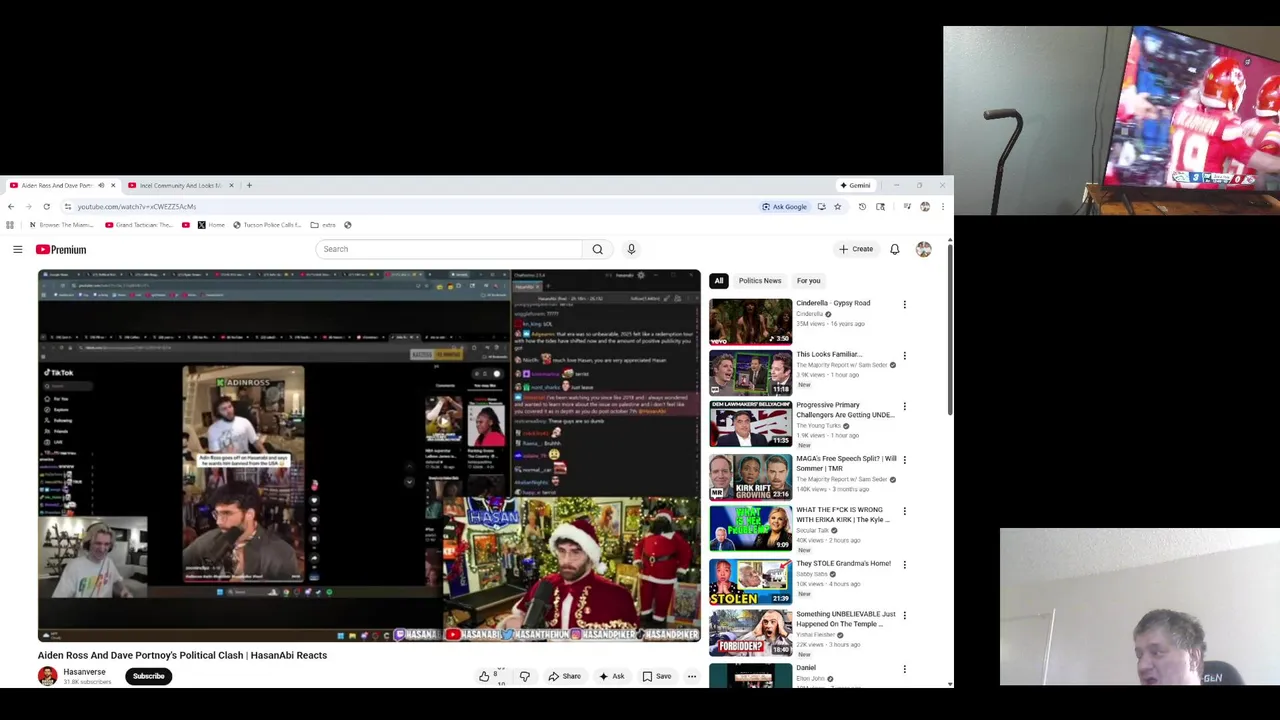Viewport: 1280px width, 720px height.
Task: Open more options for MAGA's Free Speech
Action: click(905, 460)
